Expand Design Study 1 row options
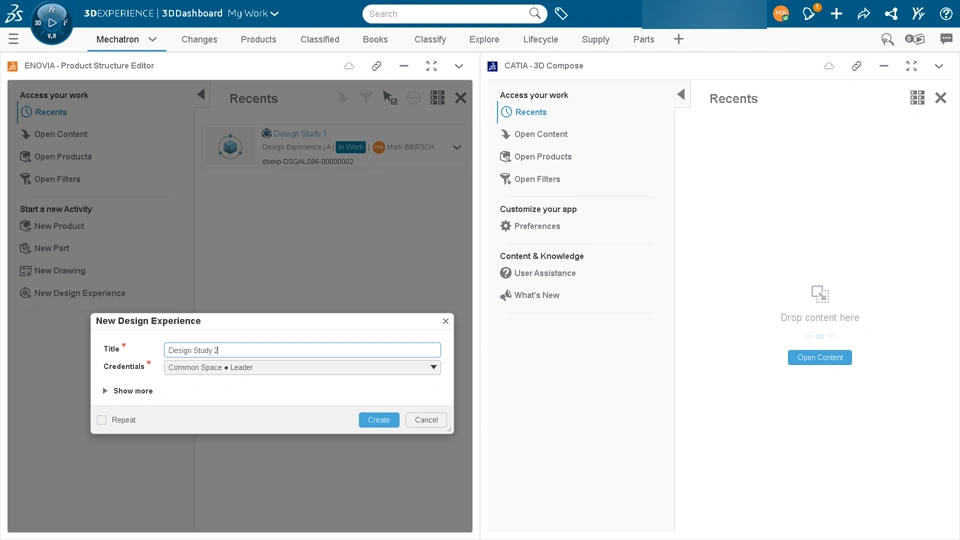 point(457,147)
